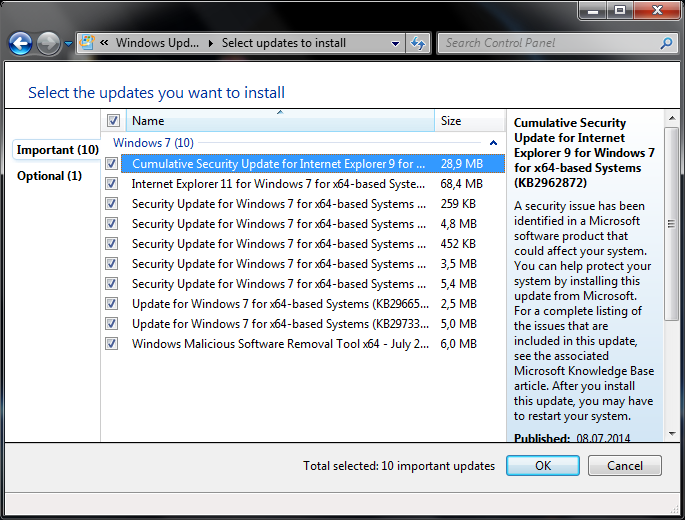Select the Security Update row sized 259 KB
Image resolution: width=685 pixels, height=520 pixels.
312,204
